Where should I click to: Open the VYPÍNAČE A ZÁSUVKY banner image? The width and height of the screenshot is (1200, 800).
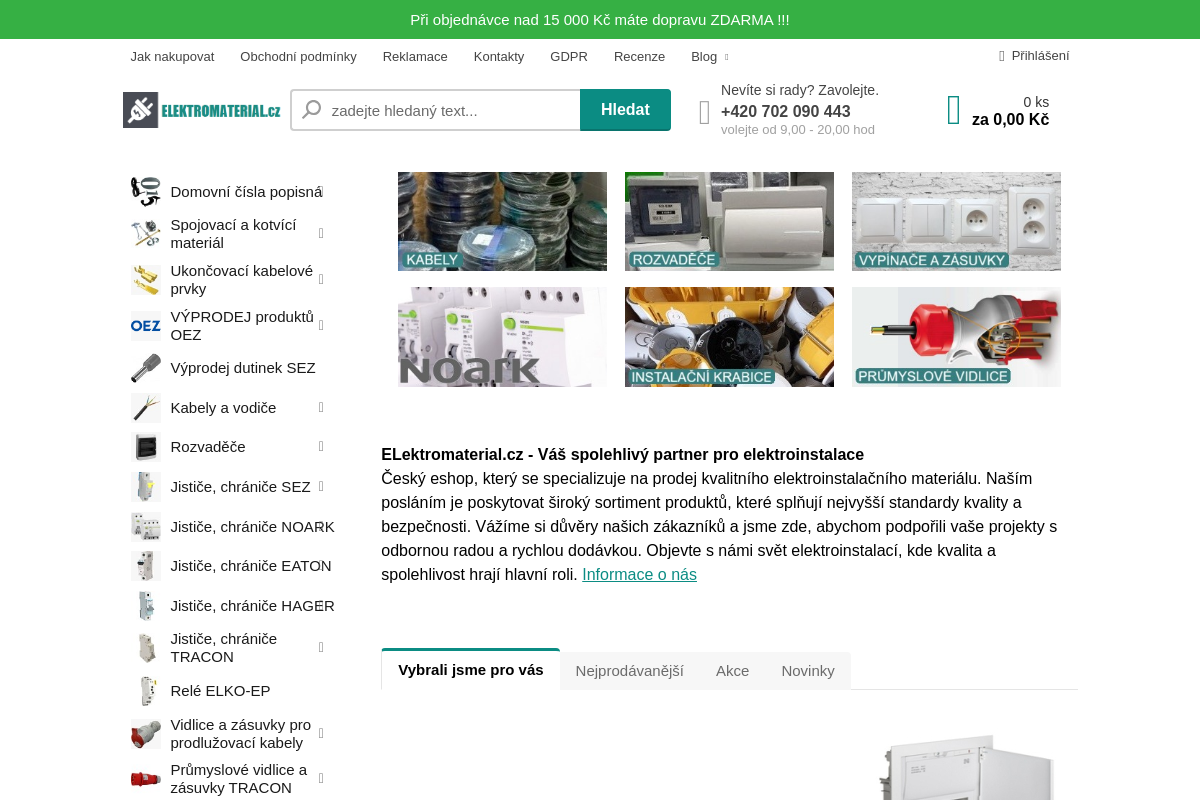(956, 221)
